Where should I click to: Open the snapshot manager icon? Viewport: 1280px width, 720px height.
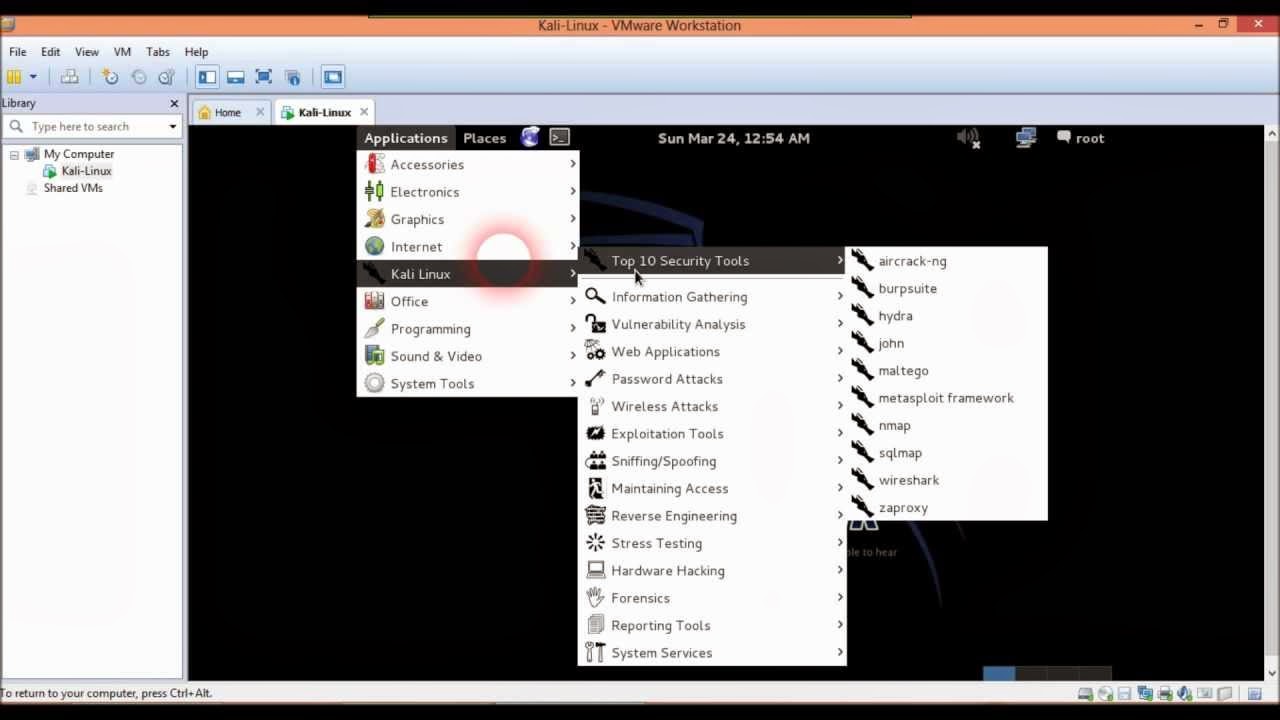pyautogui.click(x=167, y=77)
